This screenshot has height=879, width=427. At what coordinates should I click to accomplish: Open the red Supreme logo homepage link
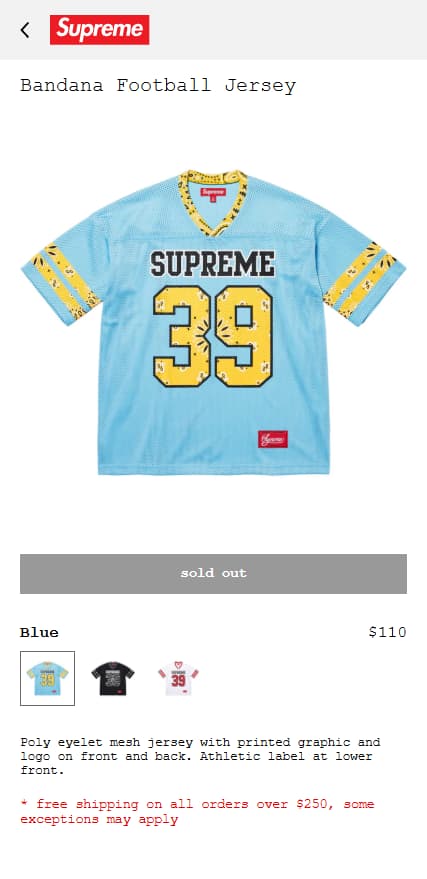click(x=99, y=30)
